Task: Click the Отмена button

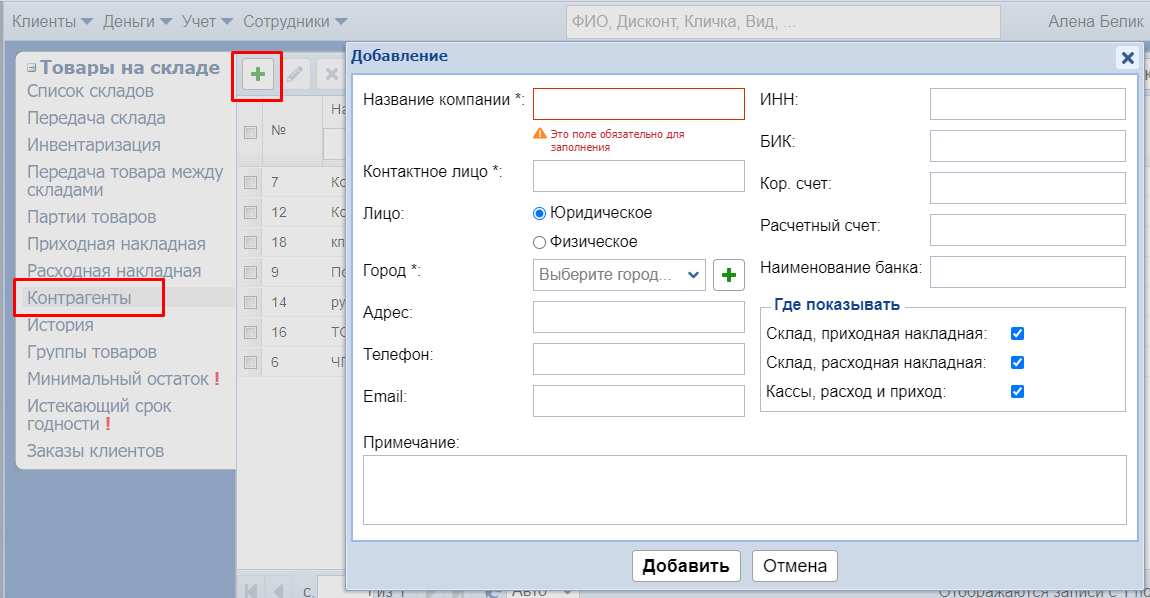Action: pyautogui.click(x=795, y=566)
